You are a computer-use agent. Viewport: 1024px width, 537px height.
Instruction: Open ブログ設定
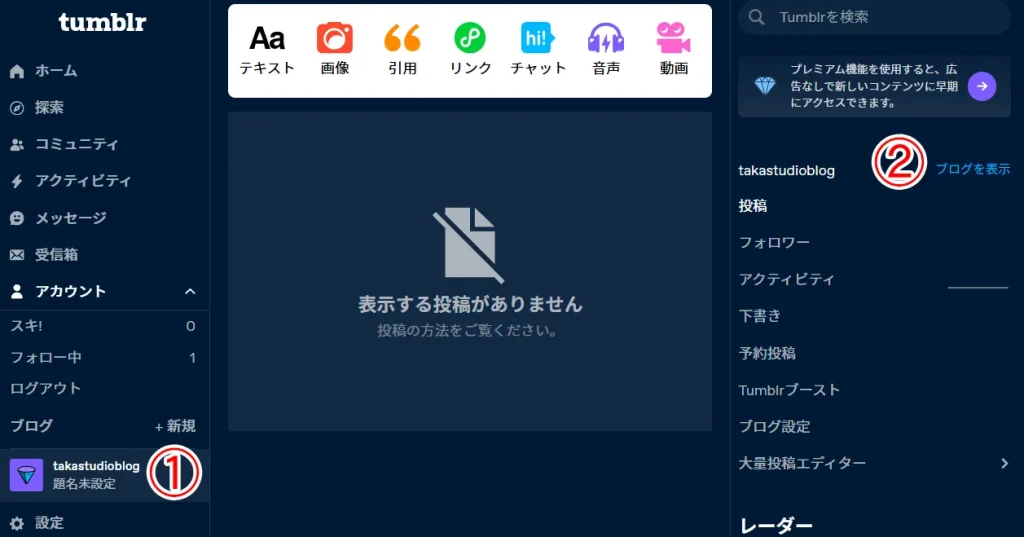pos(774,427)
